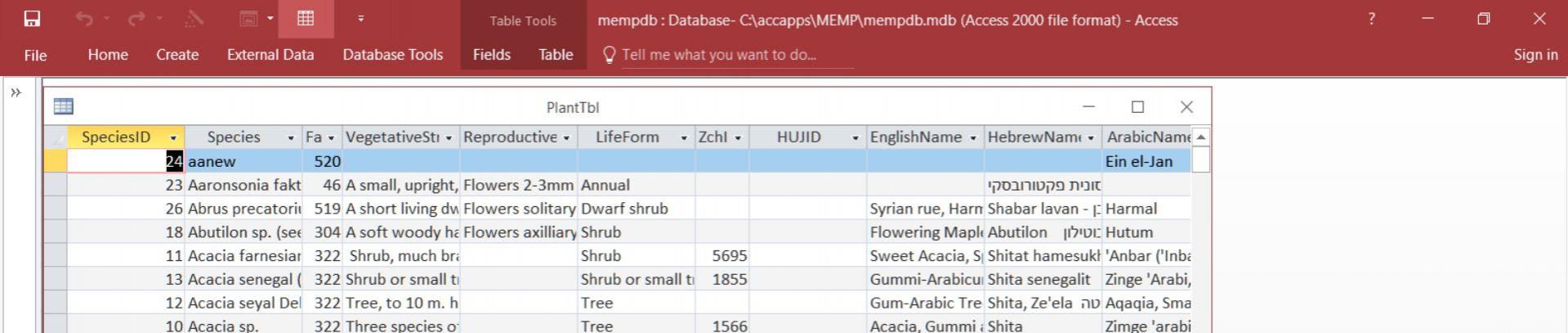Select the row selector for aanew record

[56, 161]
